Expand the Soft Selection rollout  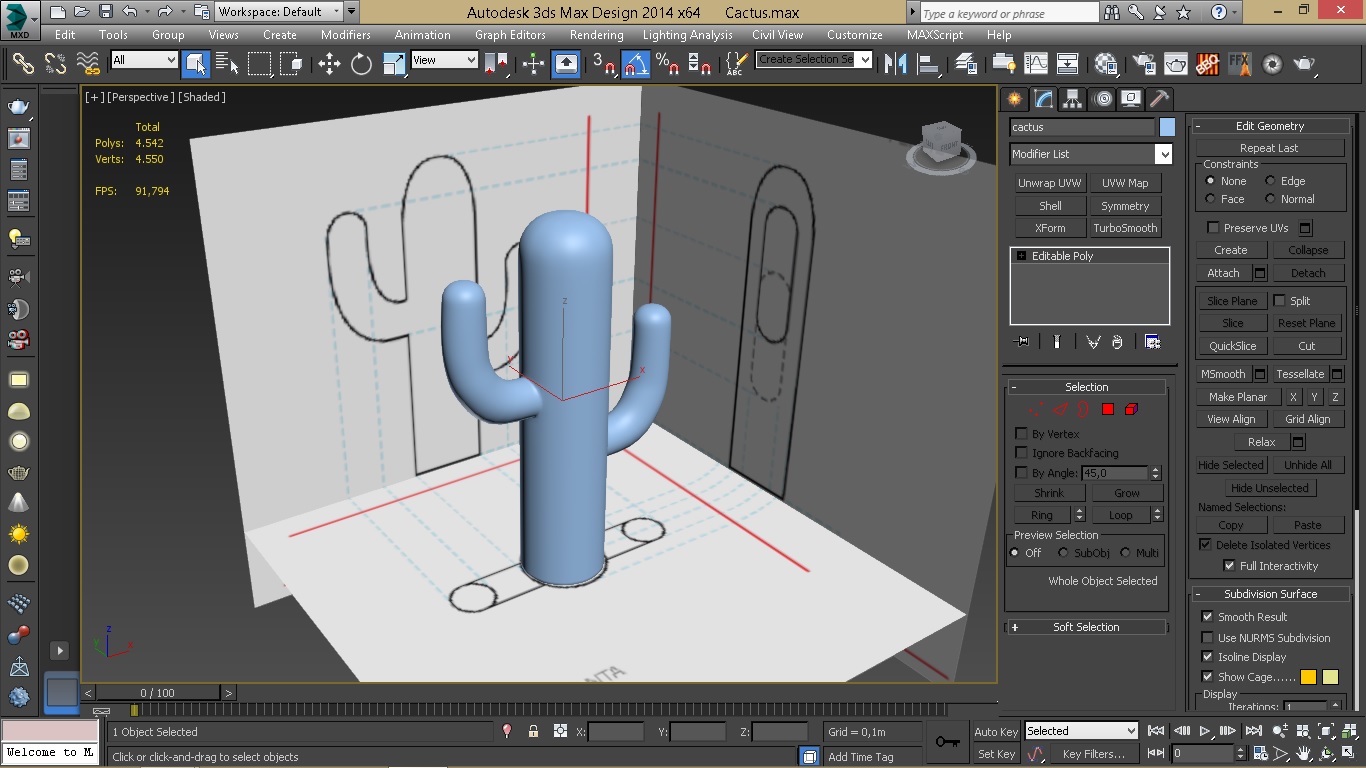1086,627
